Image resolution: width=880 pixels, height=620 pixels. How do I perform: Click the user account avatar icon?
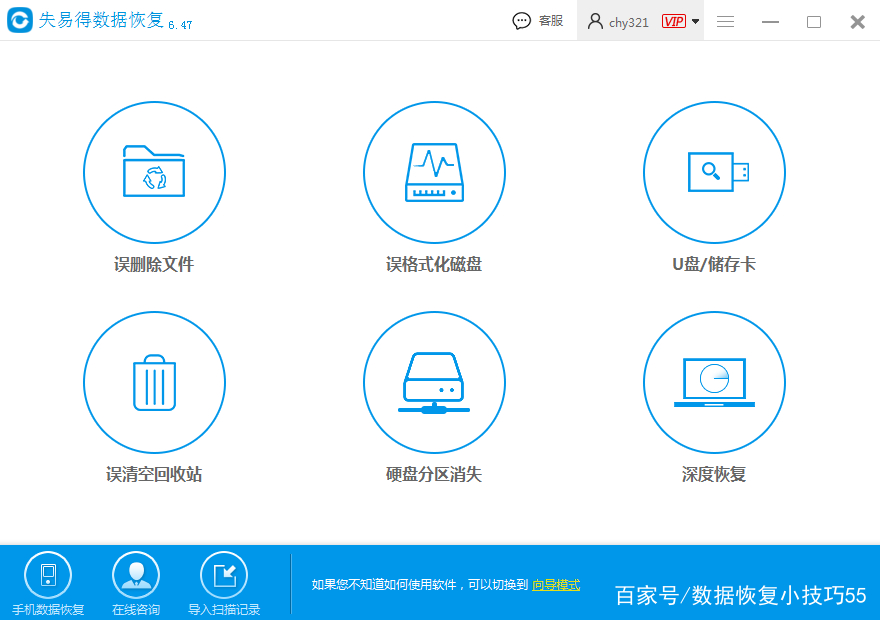(x=595, y=21)
